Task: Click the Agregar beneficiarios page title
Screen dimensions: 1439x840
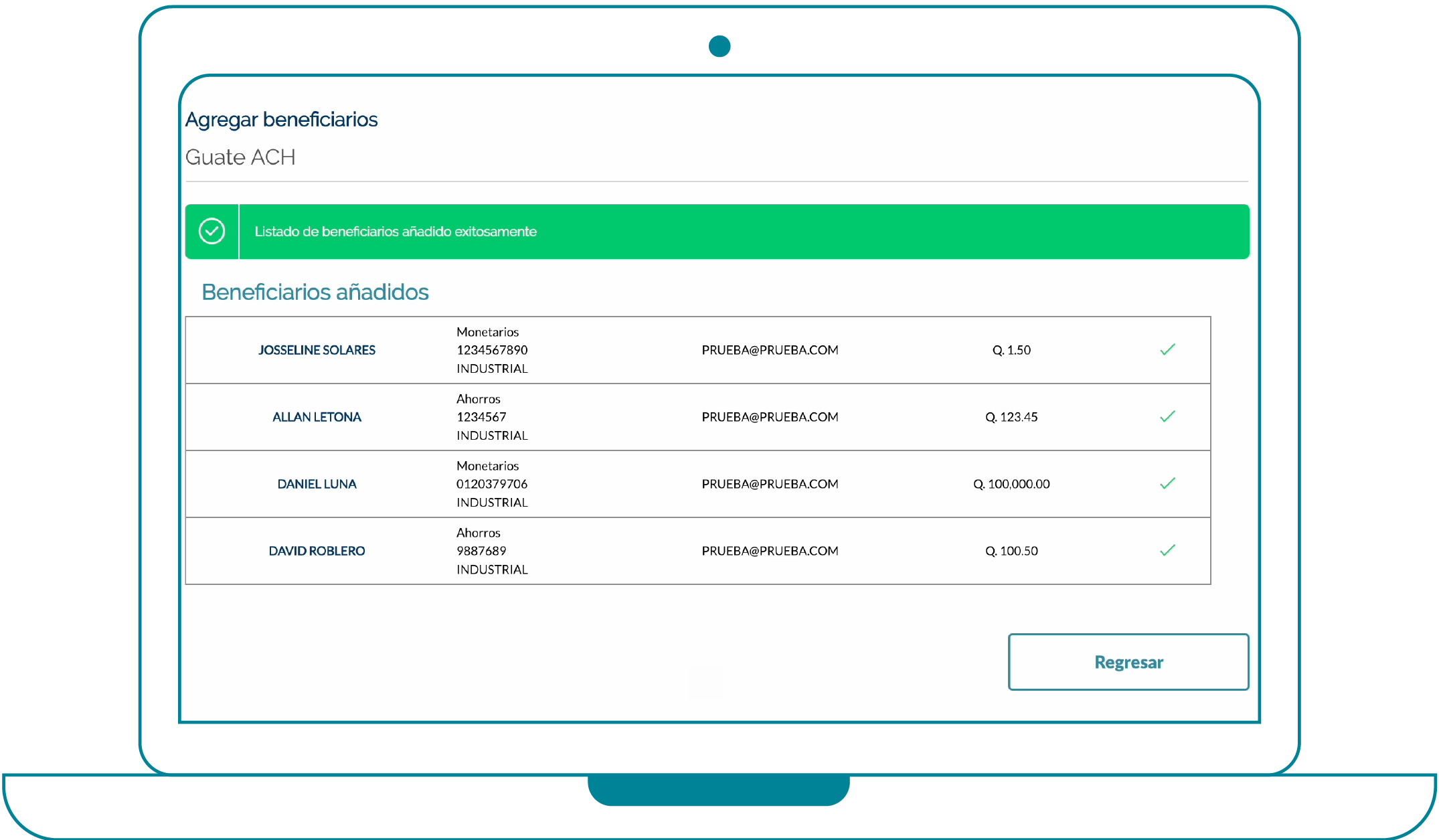Action: (x=281, y=119)
